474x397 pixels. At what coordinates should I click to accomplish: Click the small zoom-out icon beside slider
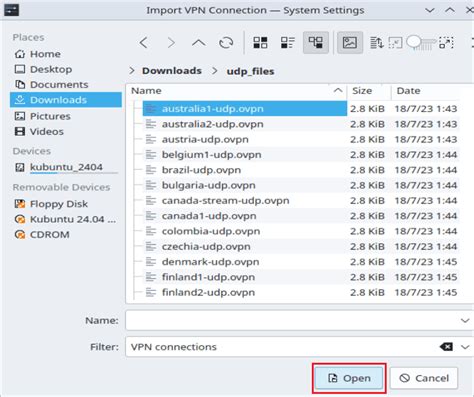pyautogui.click(x=395, y=43)
